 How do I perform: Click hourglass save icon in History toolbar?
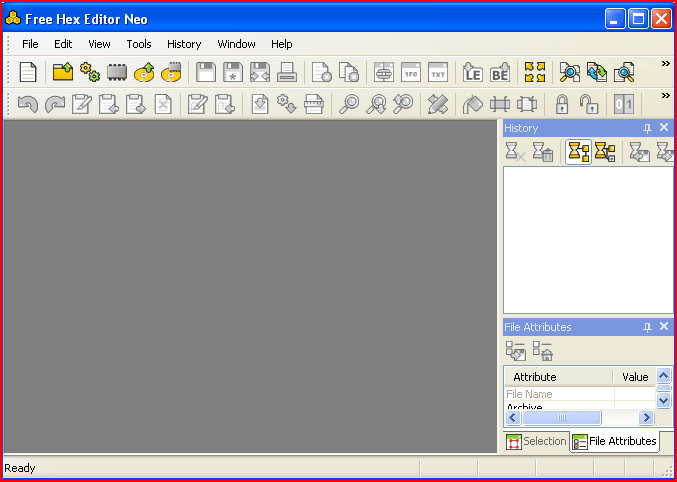pos(639,152)
